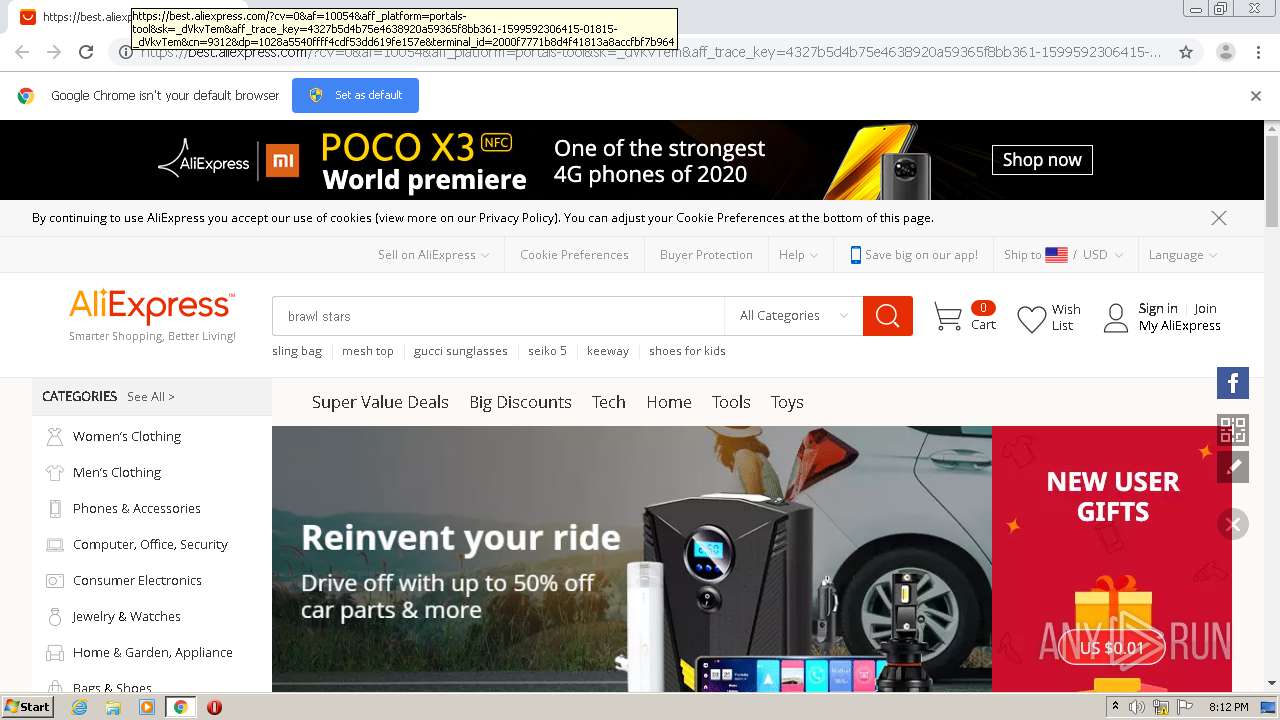This screenshot has height=720, width=1280.
Task: Open the Chrome three-dot menu
Action: [1258, 52]
